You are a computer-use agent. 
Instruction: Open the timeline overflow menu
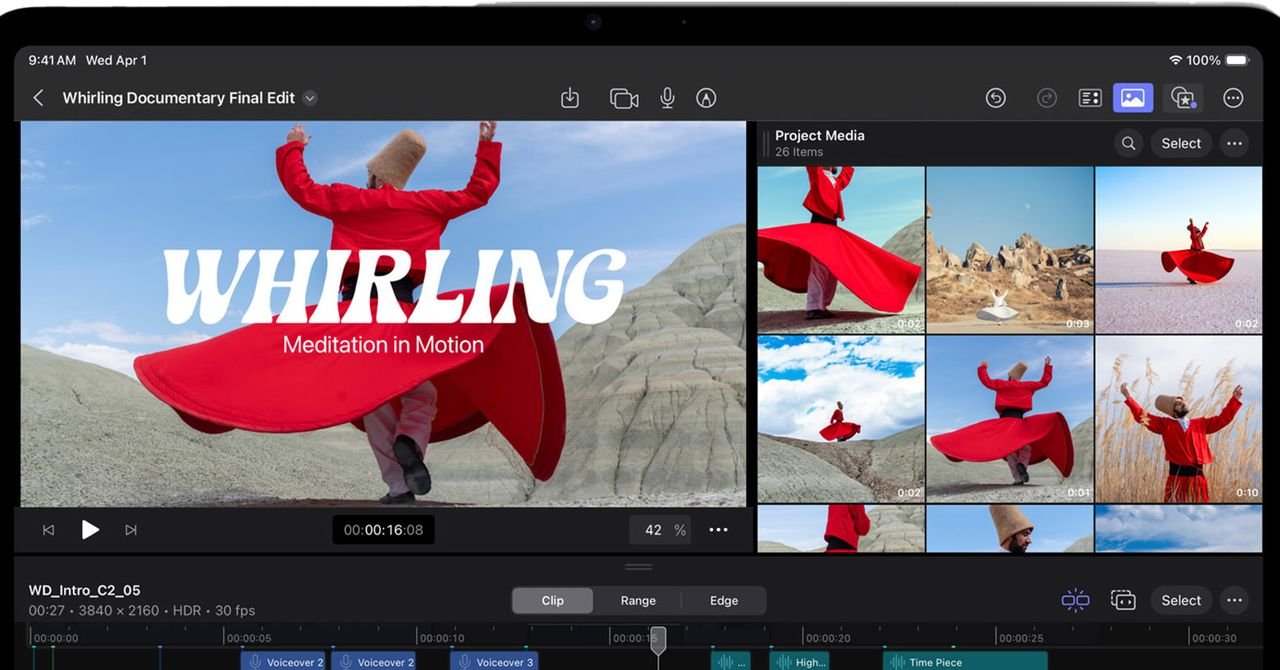(1233, 600)
